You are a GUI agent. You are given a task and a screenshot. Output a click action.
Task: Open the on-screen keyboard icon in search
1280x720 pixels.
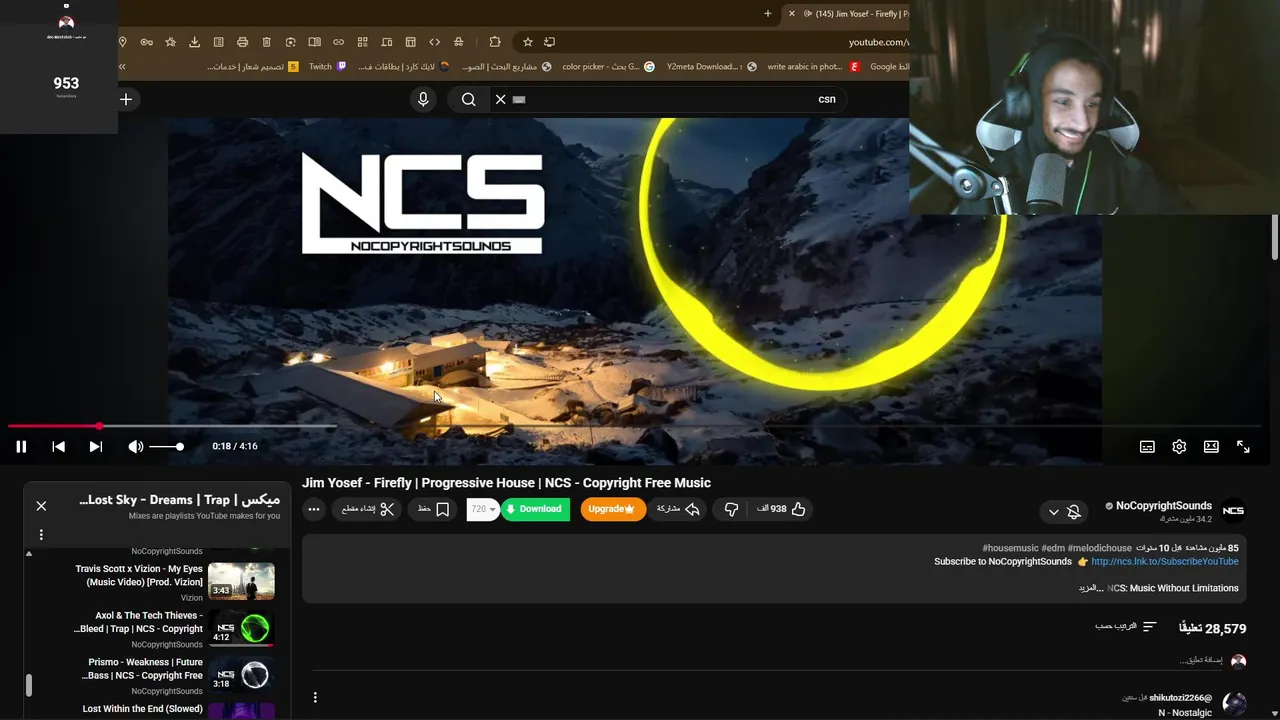pyautogui.click(x=519, y=99)
